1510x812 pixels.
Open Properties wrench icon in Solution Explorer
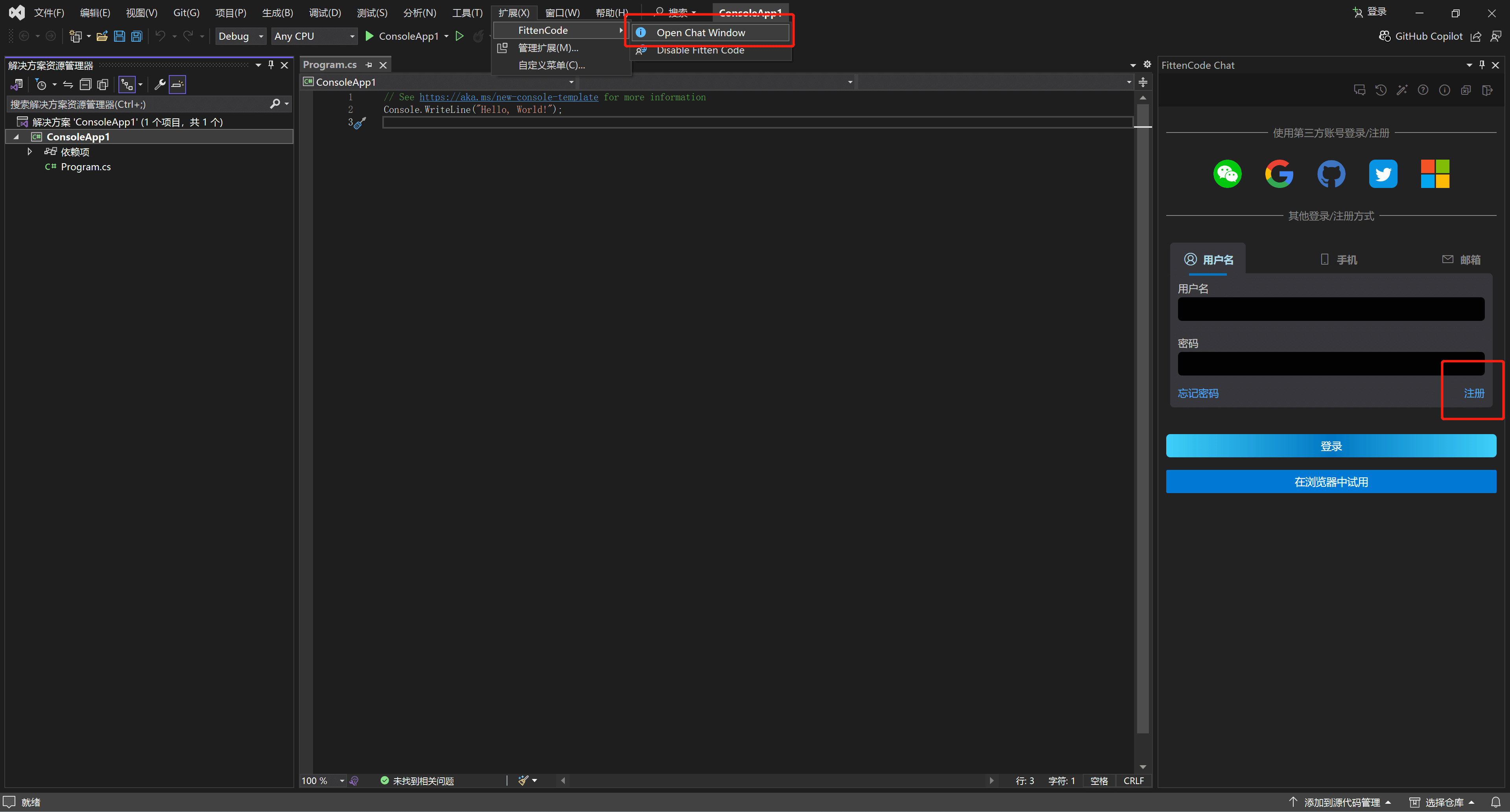tap(159, 85)
